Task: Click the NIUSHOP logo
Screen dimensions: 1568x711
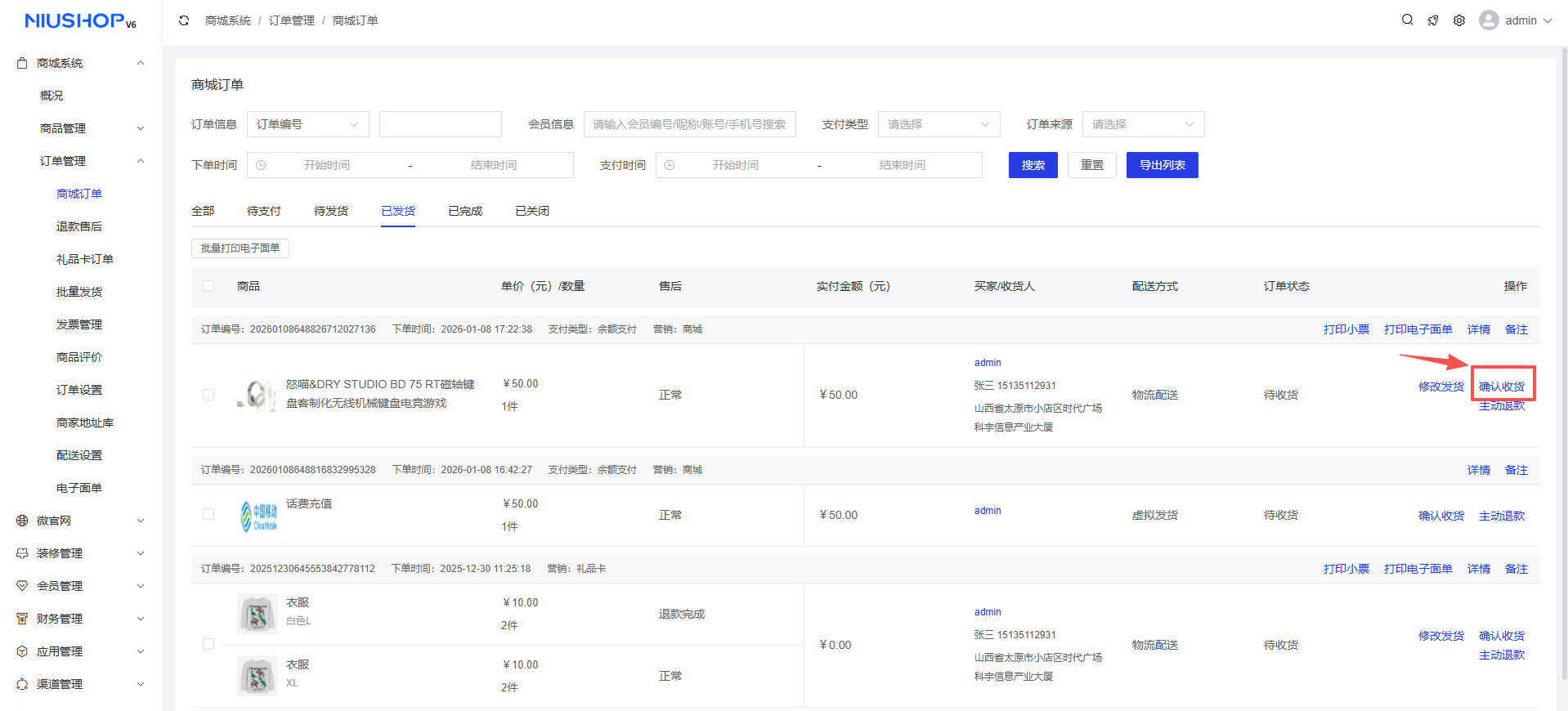Action: 80,21
